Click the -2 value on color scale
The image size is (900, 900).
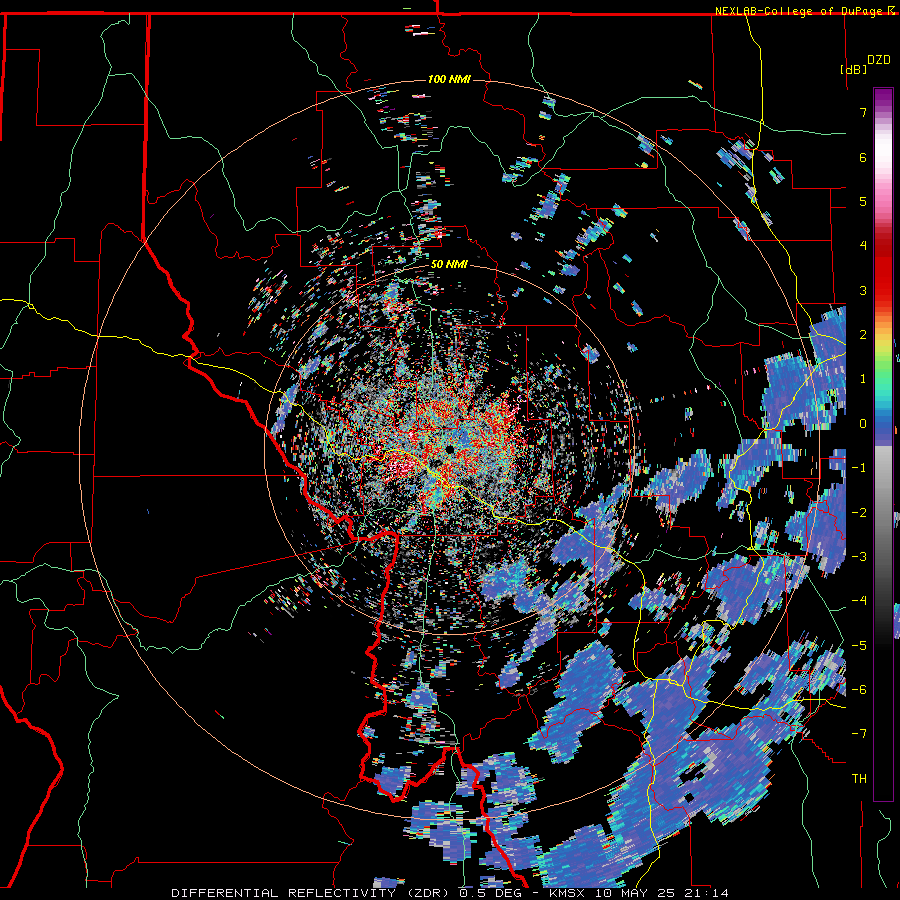coord(859,513)
